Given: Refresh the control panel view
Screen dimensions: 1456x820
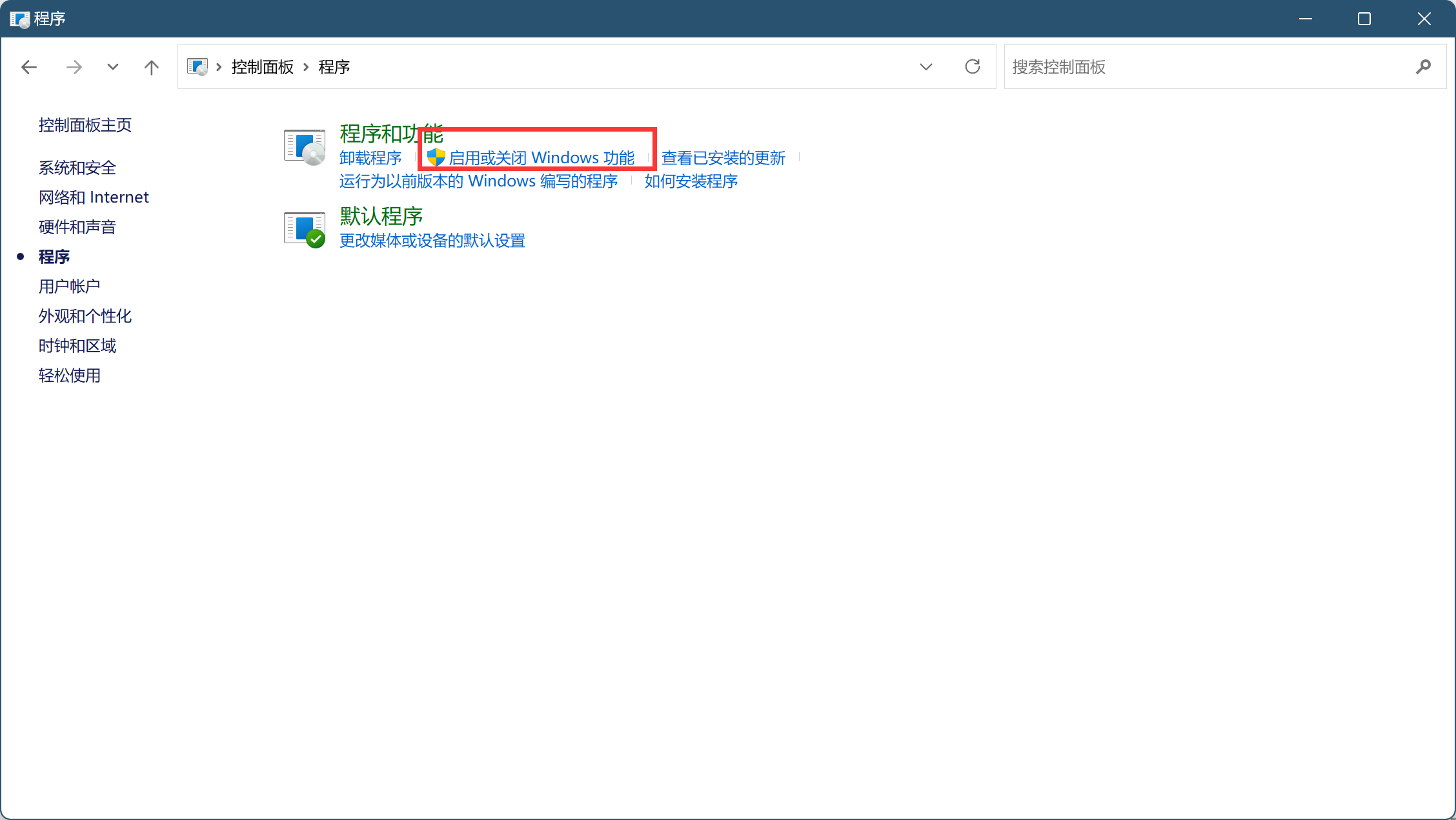Looking at the screenshot, I should coord(972,66).
